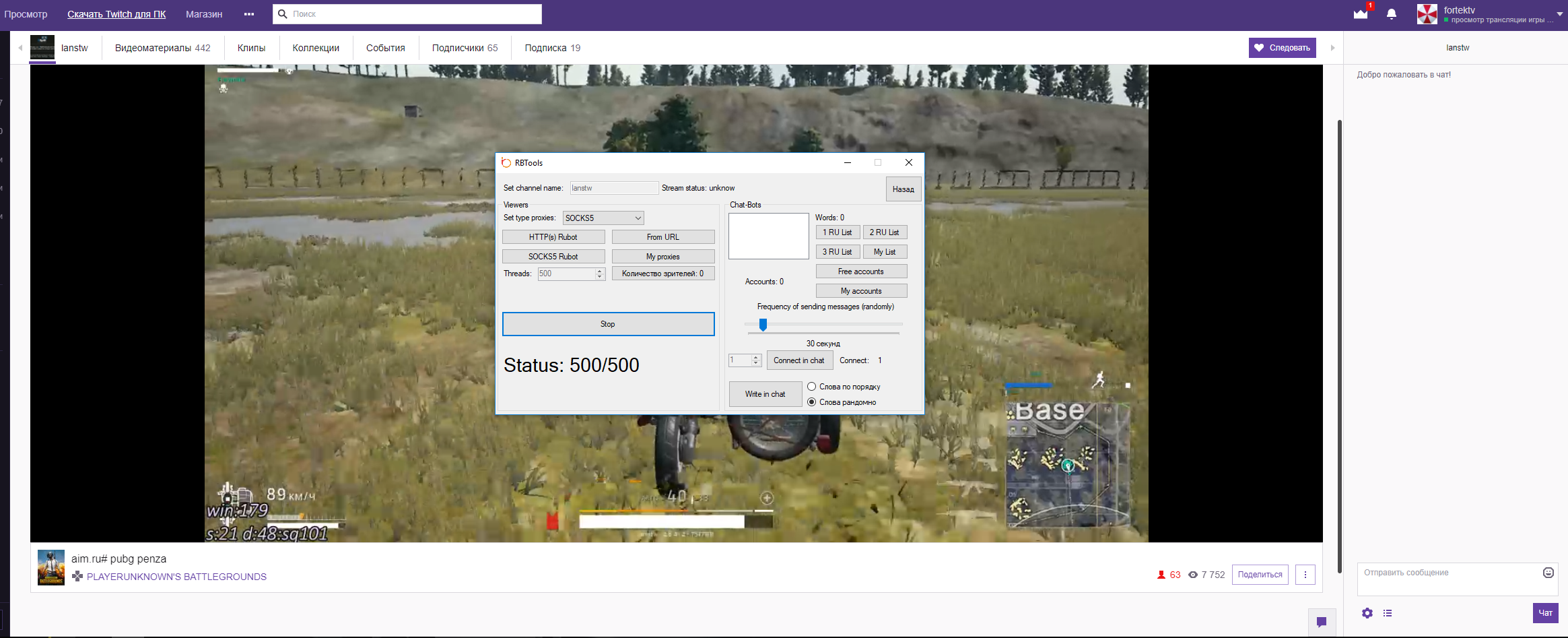Increase the Threads value with the up arrow
Viewport: 1568px width, 638px height.
[x=600, y=271]
